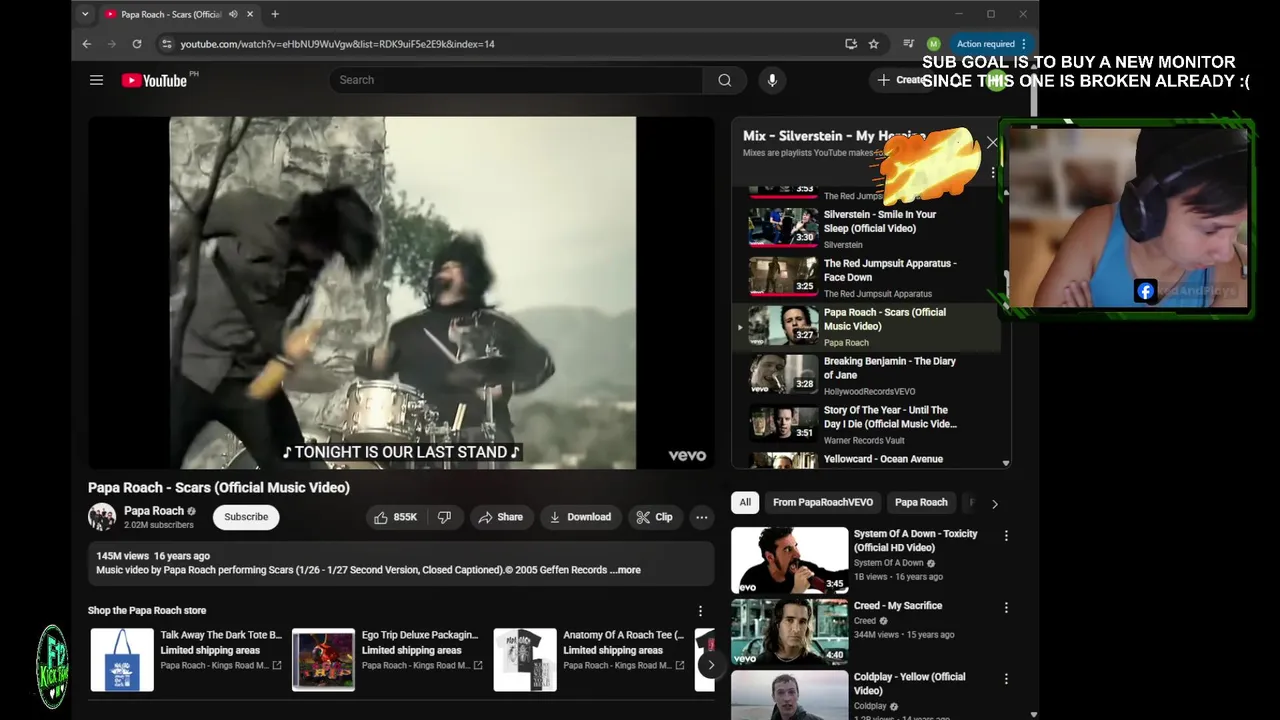Open Anatomy Of A Roach Tee product

590,660
